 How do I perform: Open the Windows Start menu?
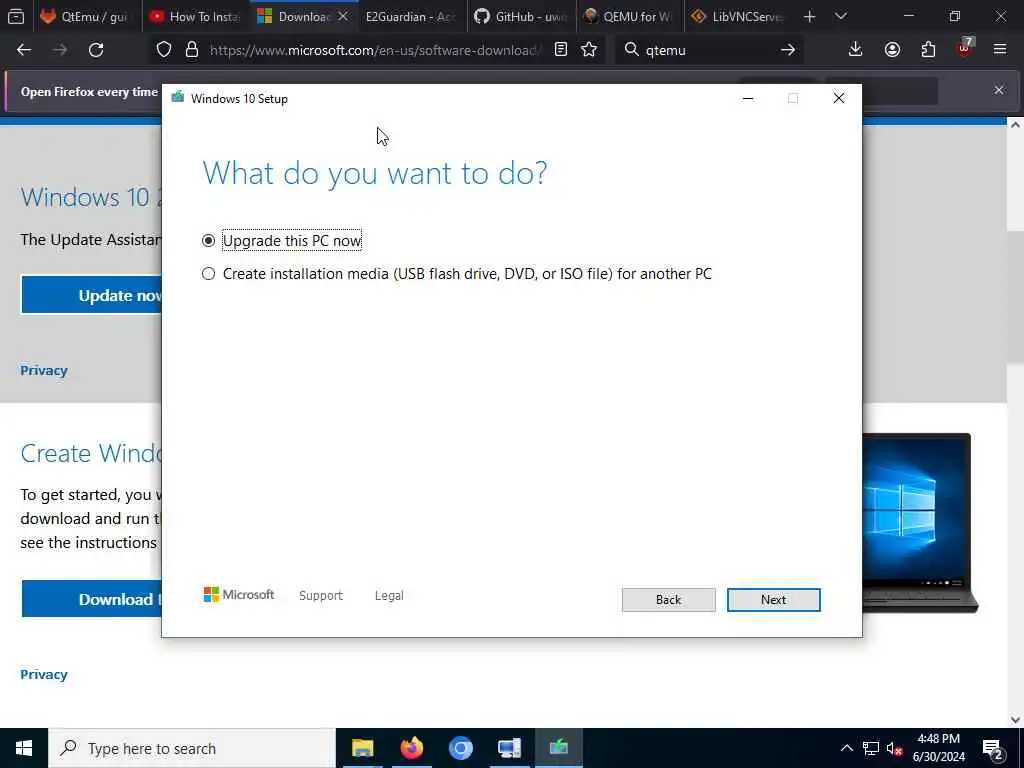(x=24, y=748)
